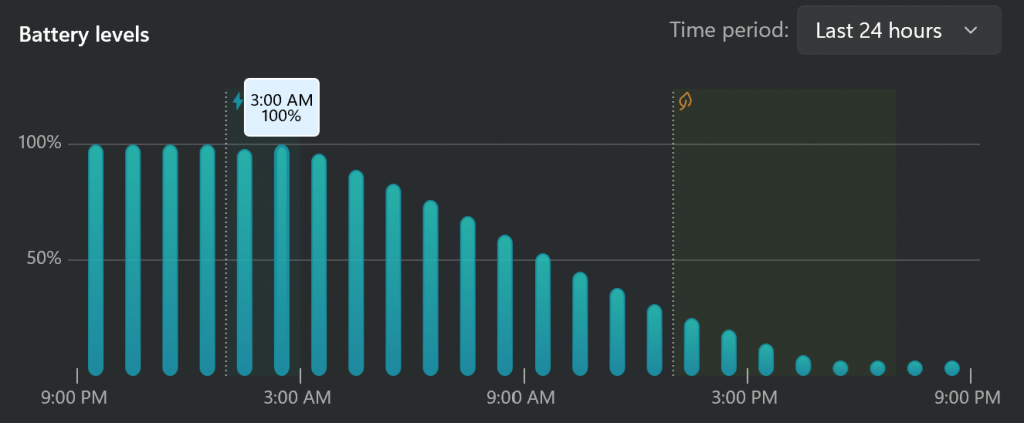Click the orange battery saver leaf icon
The height and width of the screenshot is (423, 1024).
pos(684,101)
